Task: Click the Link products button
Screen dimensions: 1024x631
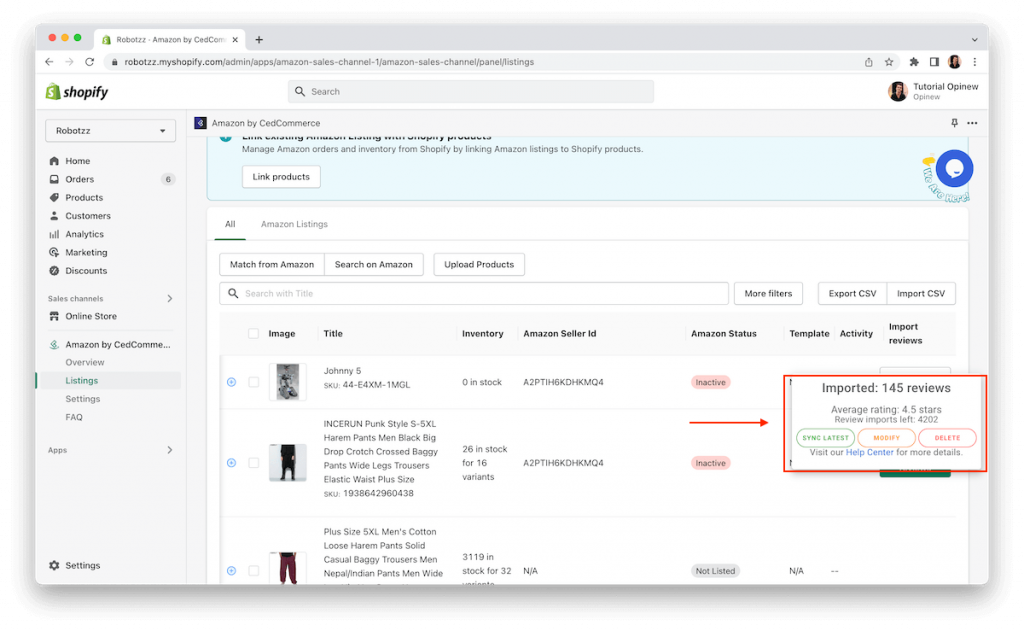Action: 281,177
